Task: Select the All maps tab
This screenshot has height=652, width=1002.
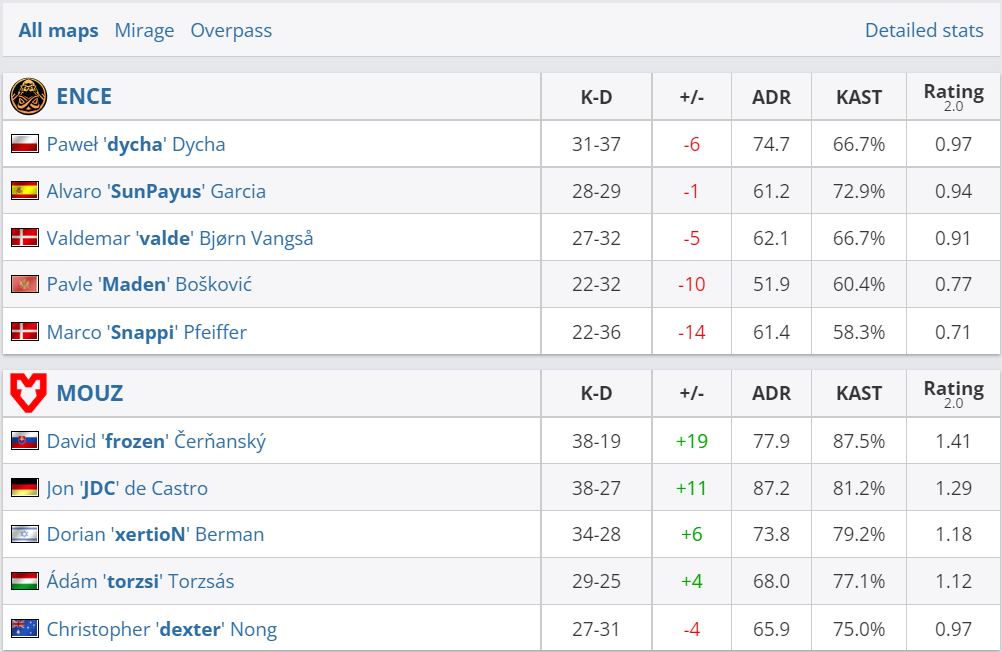Action: (x=58, y=30)
